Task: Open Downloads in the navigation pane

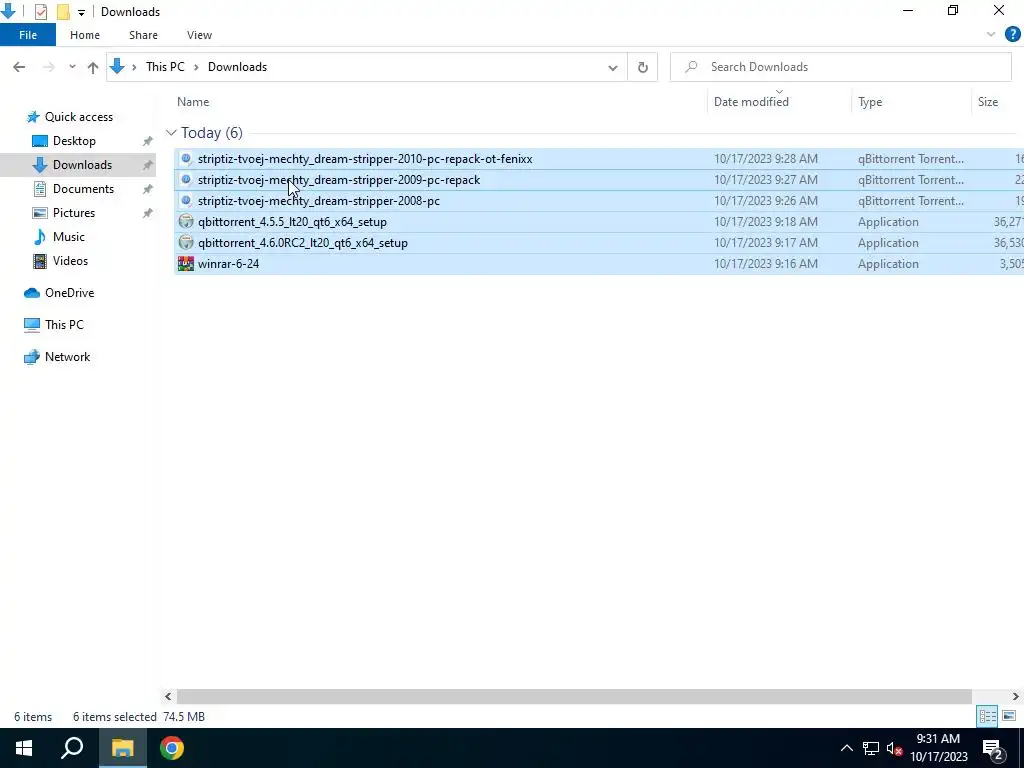Action: [x=82, y=165]
